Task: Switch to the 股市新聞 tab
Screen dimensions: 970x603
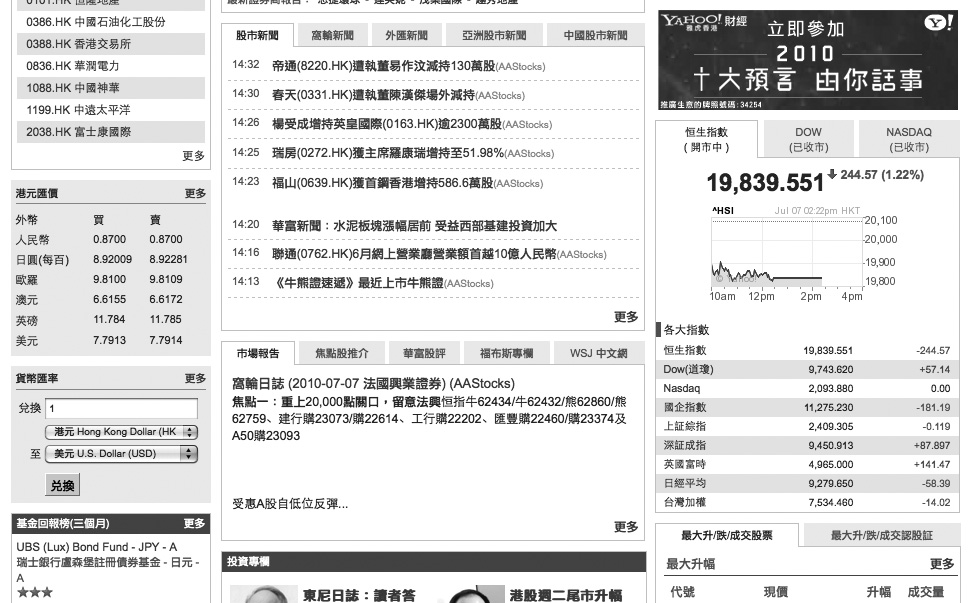Action: [257, 35]
